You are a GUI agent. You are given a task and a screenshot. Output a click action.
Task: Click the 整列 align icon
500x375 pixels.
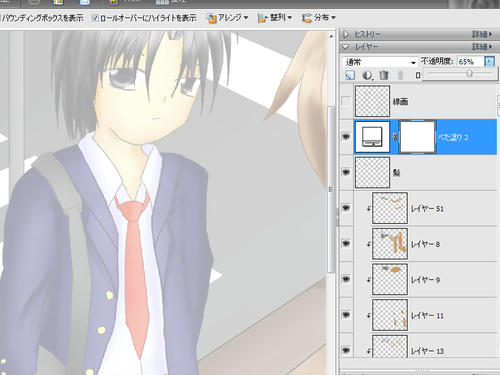(x=263, y=18)
